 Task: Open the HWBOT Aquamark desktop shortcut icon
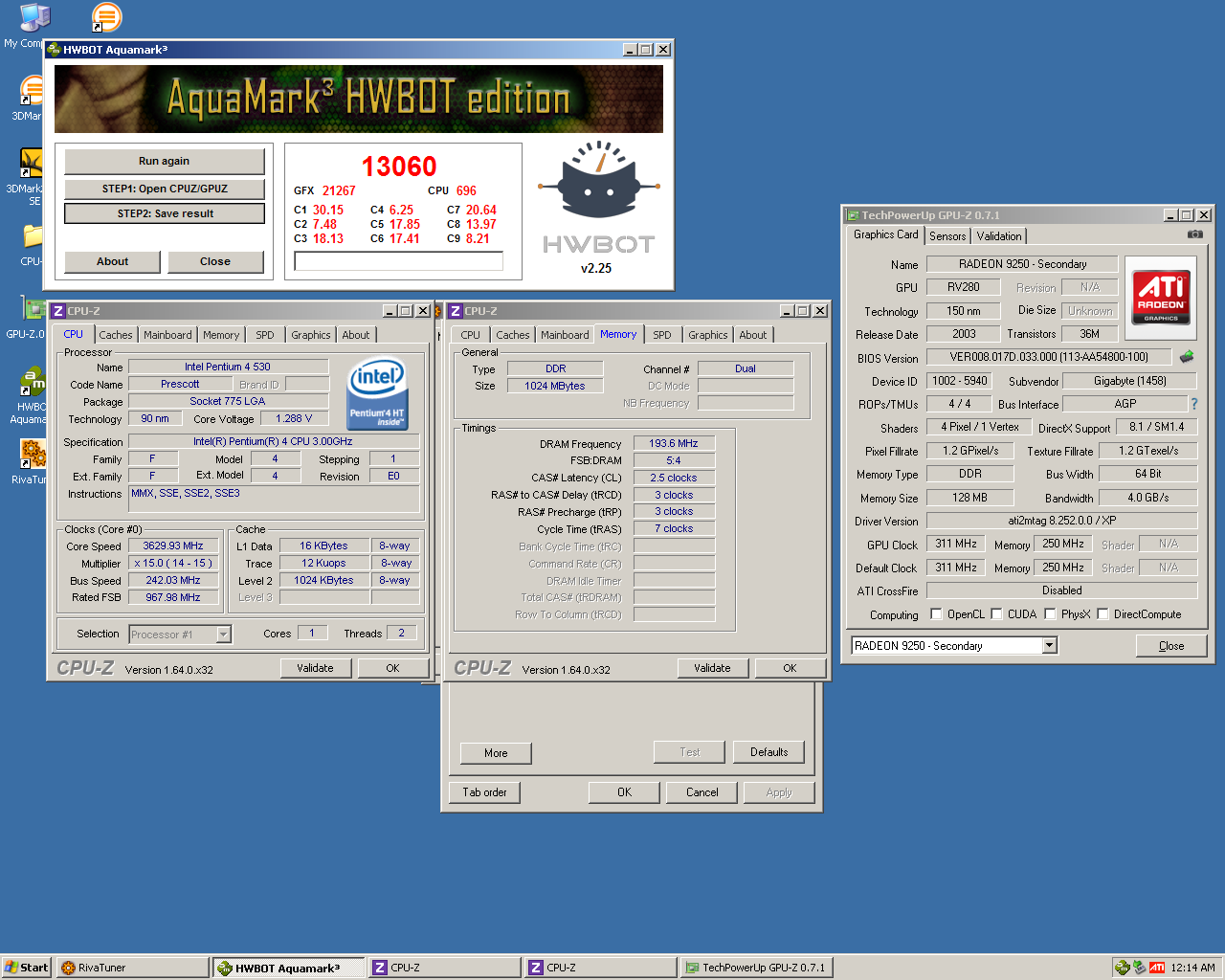(x=32, y=383)
